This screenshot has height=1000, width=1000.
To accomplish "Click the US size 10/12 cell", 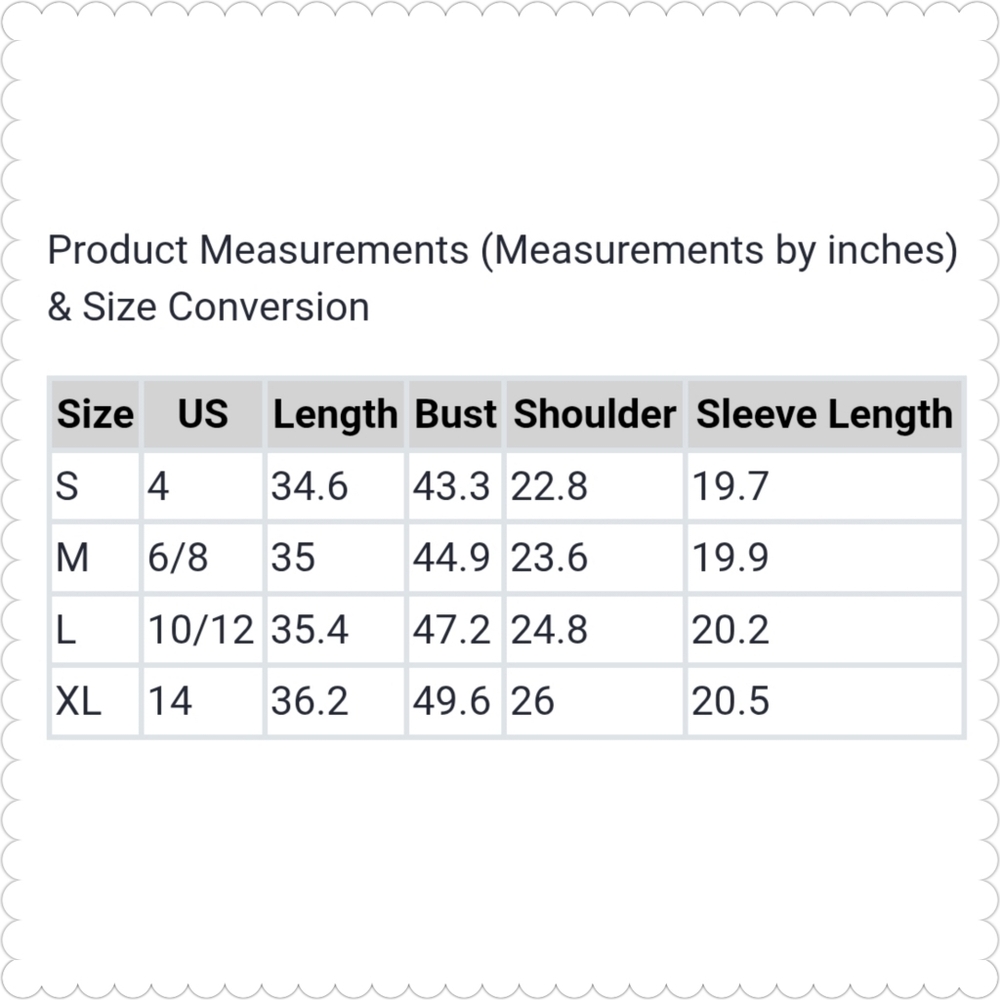I will [x=203, y=630].
